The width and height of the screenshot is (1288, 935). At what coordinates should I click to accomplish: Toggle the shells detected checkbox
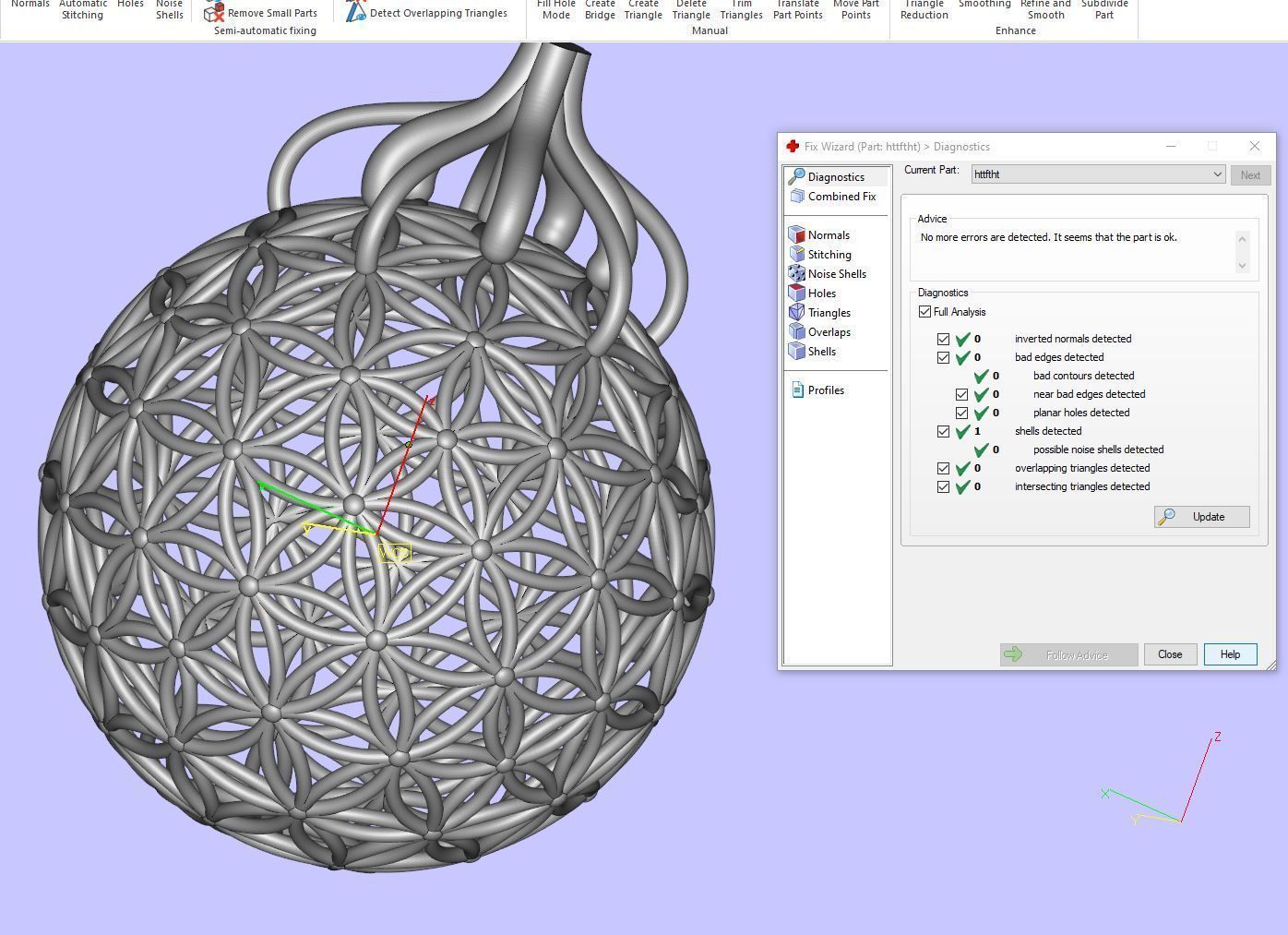point(943,431)
